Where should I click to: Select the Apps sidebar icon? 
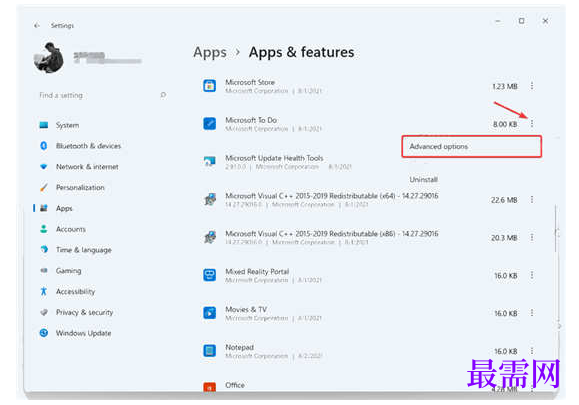coord(44,208)
